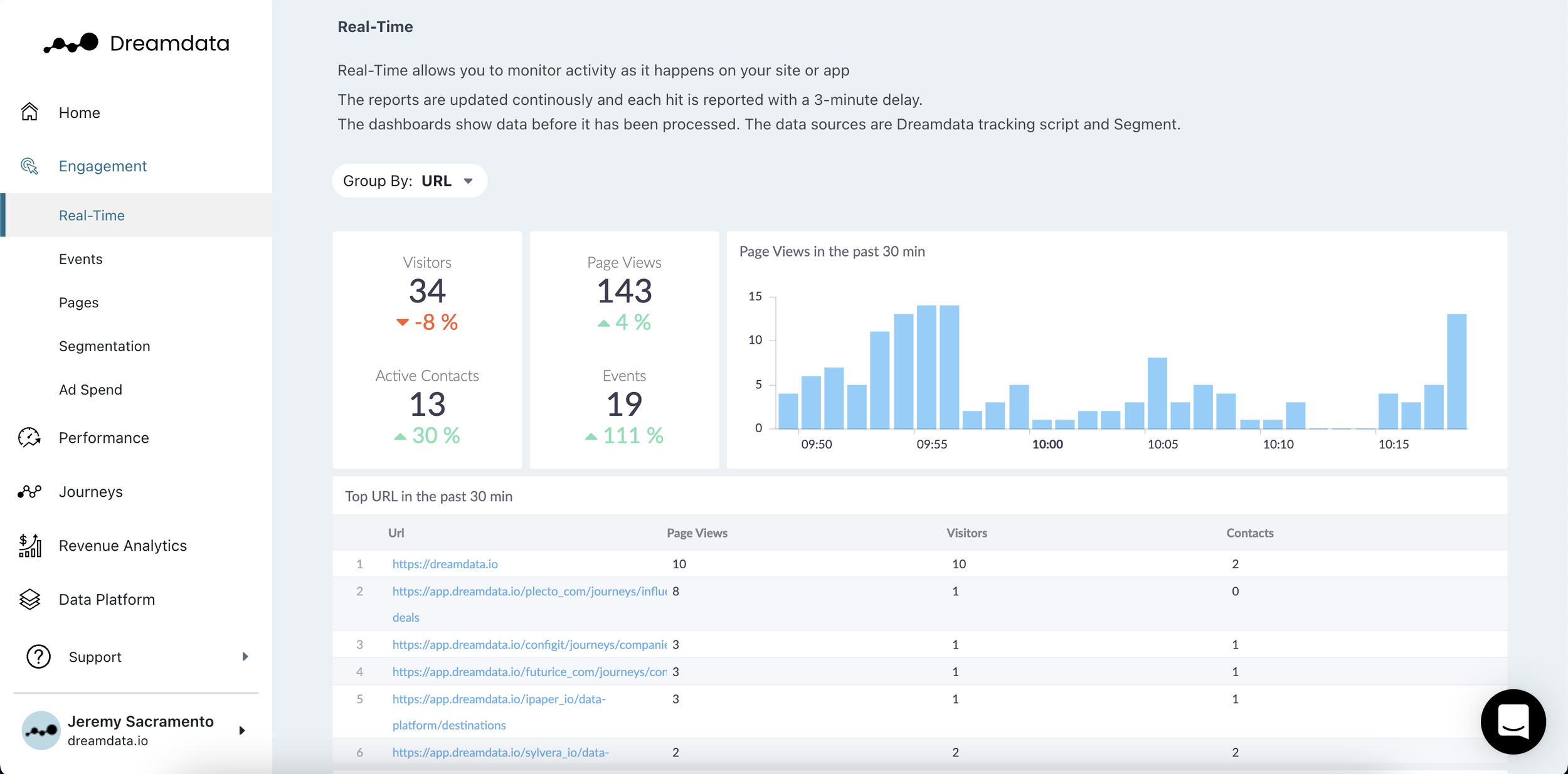
Task: Open the chat widget bubble
Action: (x=1513, y=721)
